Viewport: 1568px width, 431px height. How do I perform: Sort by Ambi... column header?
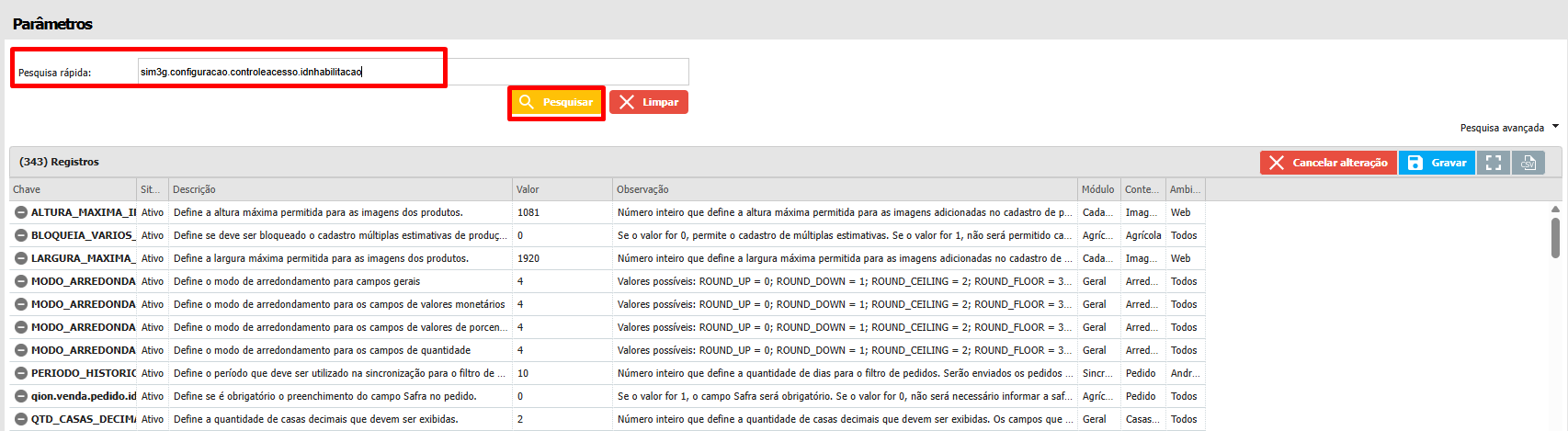tap(1185, 189)
